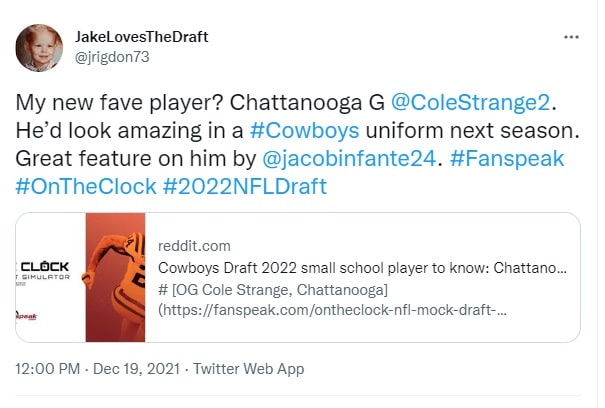
Task: Open the 12:00 PM timestamp
Action: coord(47,369)
